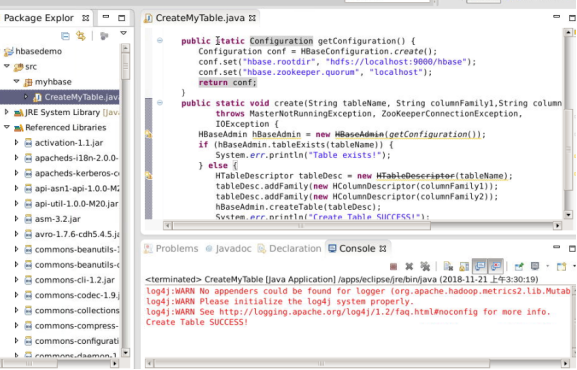
Task: Click the Package Explorer vertical scrollbar thumb
Action: click(x=125, y=66)
